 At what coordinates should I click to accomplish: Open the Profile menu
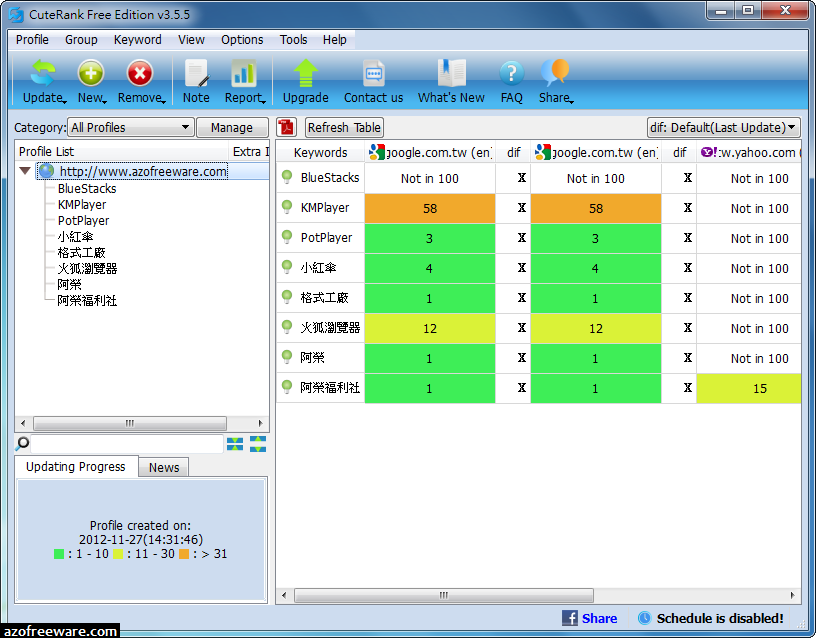coord(32,40)
